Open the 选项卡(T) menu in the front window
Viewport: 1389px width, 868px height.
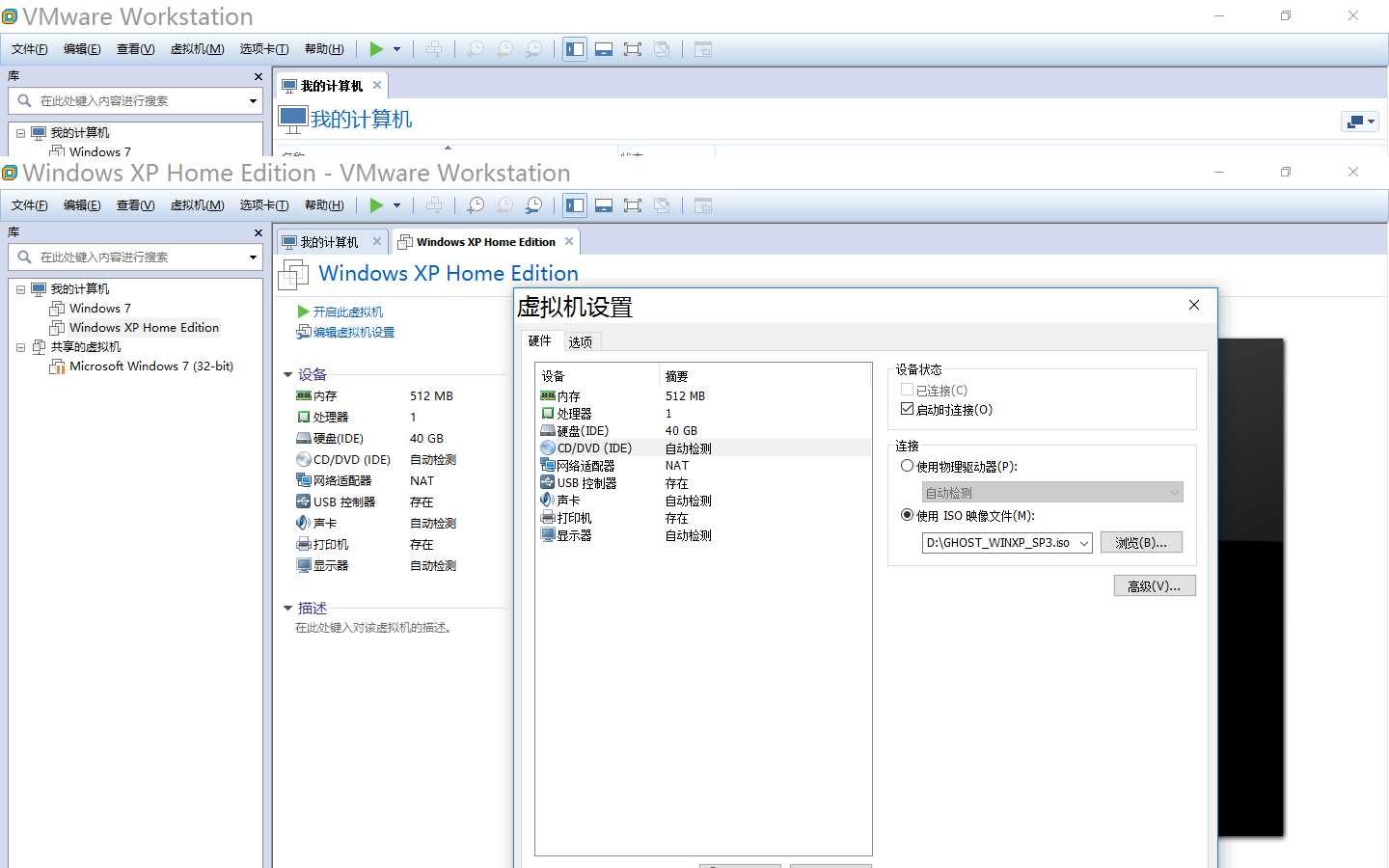click(x=264, y=205)
